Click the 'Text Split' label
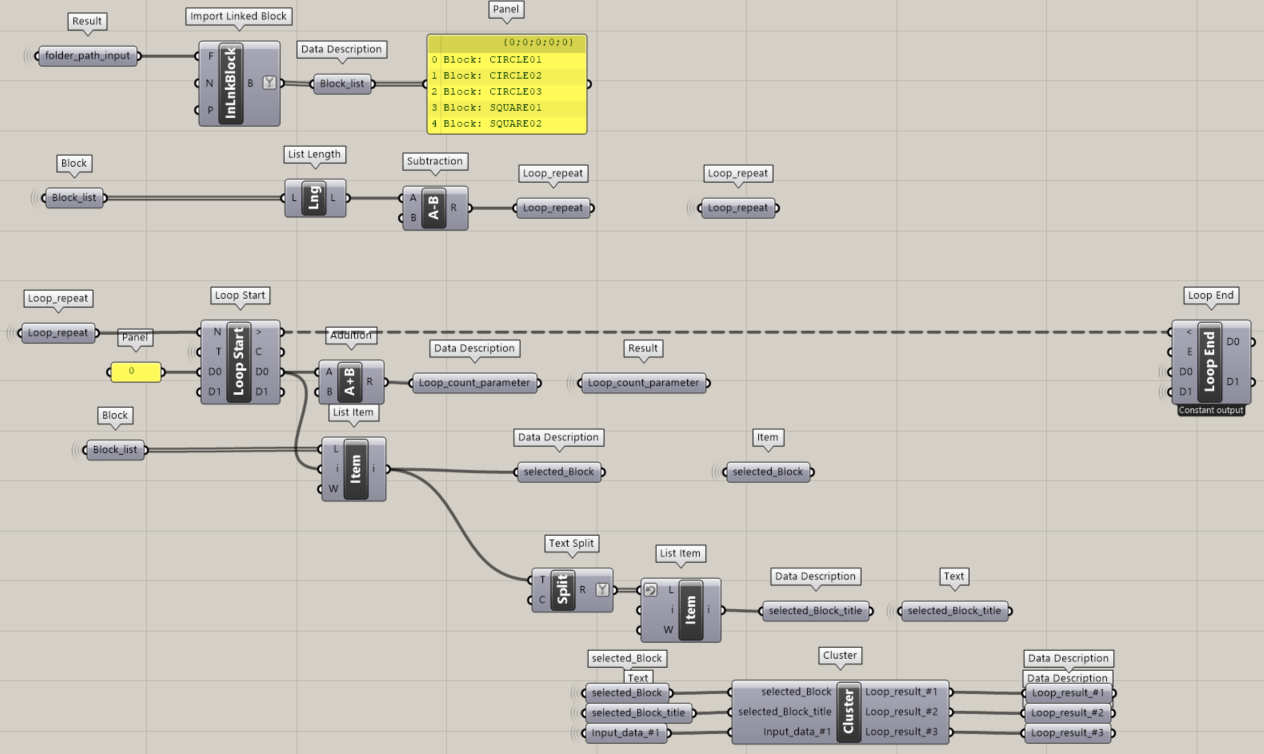Image resolution: width=1264 pixels, height=754 pixels. tap(572, 543)
